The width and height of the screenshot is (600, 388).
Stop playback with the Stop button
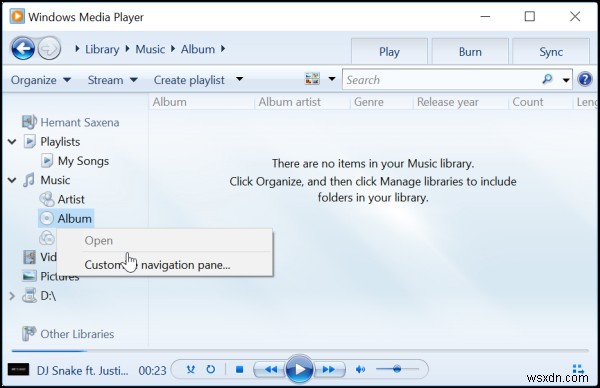tap(240, 370)
